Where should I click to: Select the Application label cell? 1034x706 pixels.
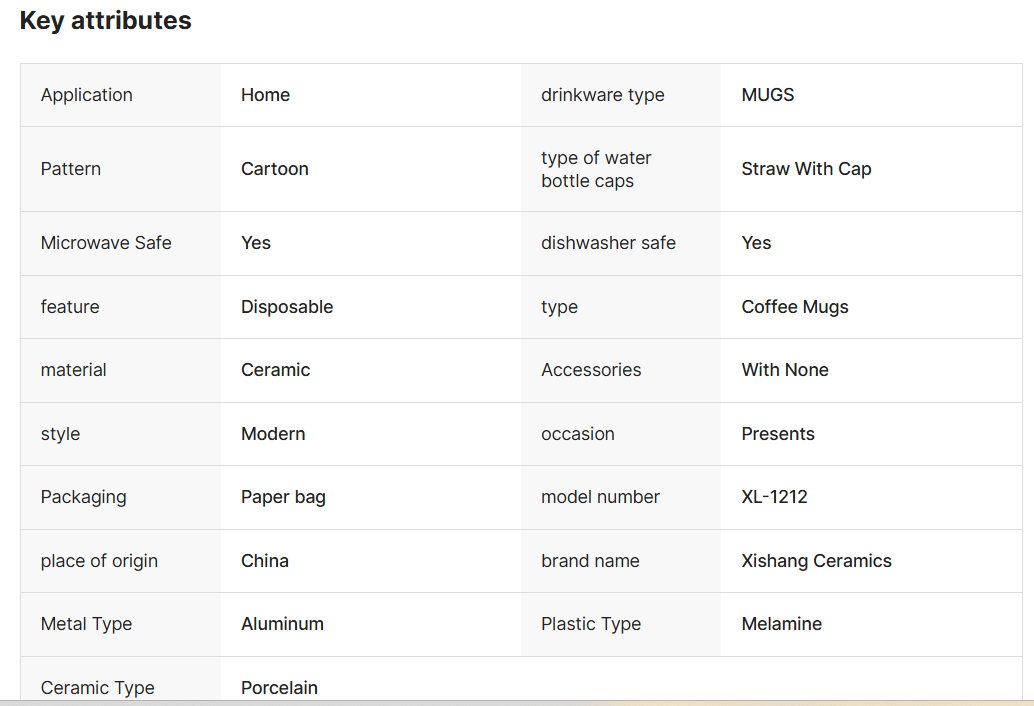click(121, 95)
